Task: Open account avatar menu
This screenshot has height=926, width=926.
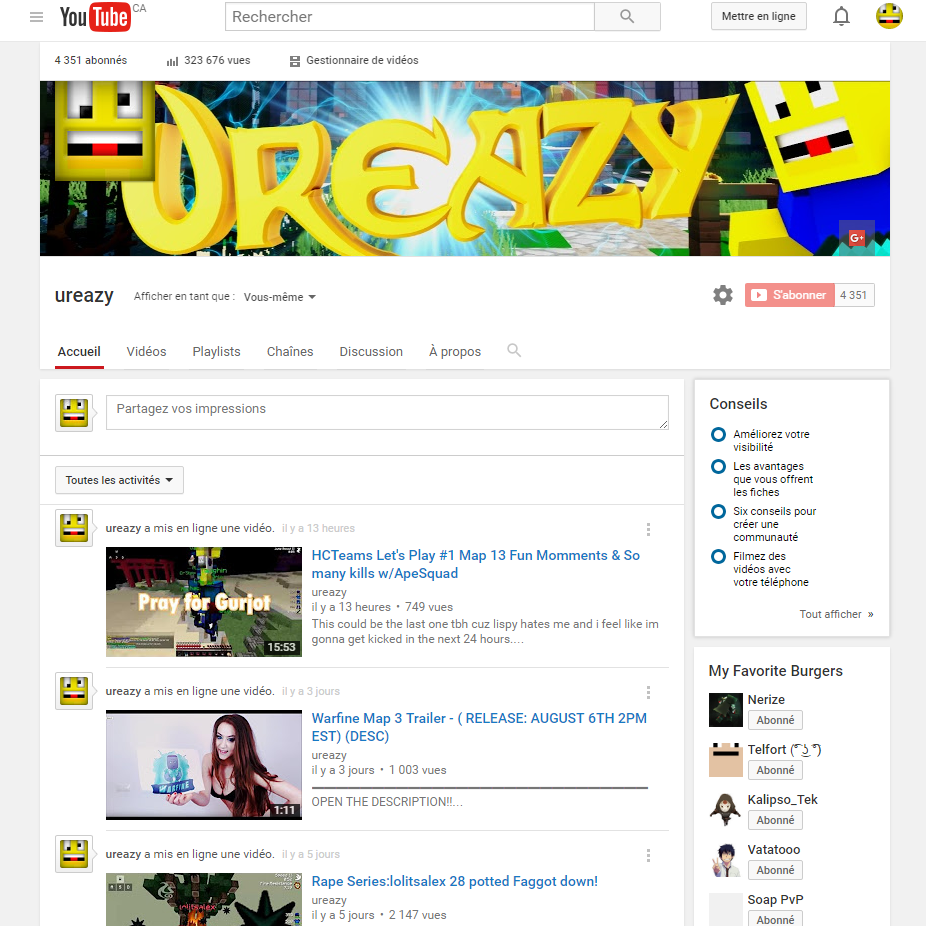Action: tap(889, 17)
